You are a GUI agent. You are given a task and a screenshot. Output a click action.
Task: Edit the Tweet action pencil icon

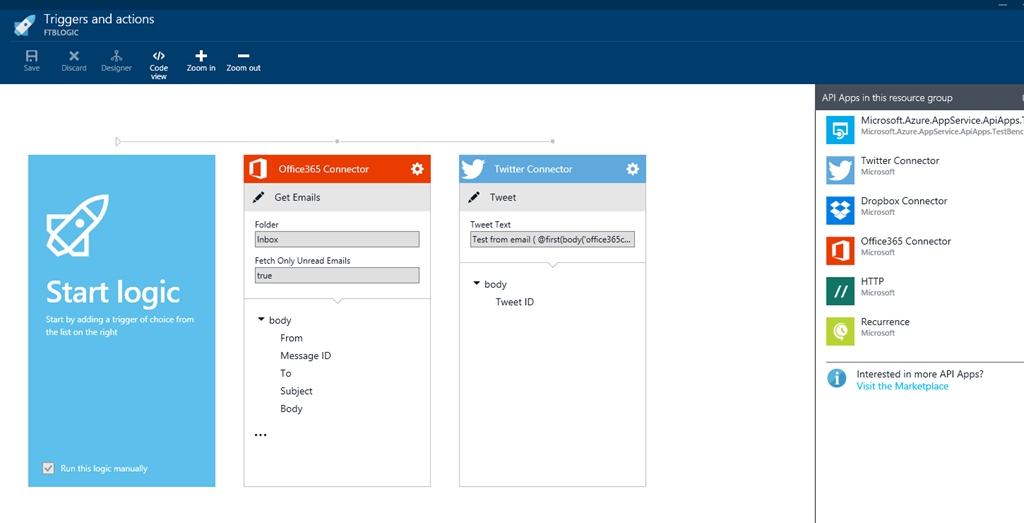point(474,197)
